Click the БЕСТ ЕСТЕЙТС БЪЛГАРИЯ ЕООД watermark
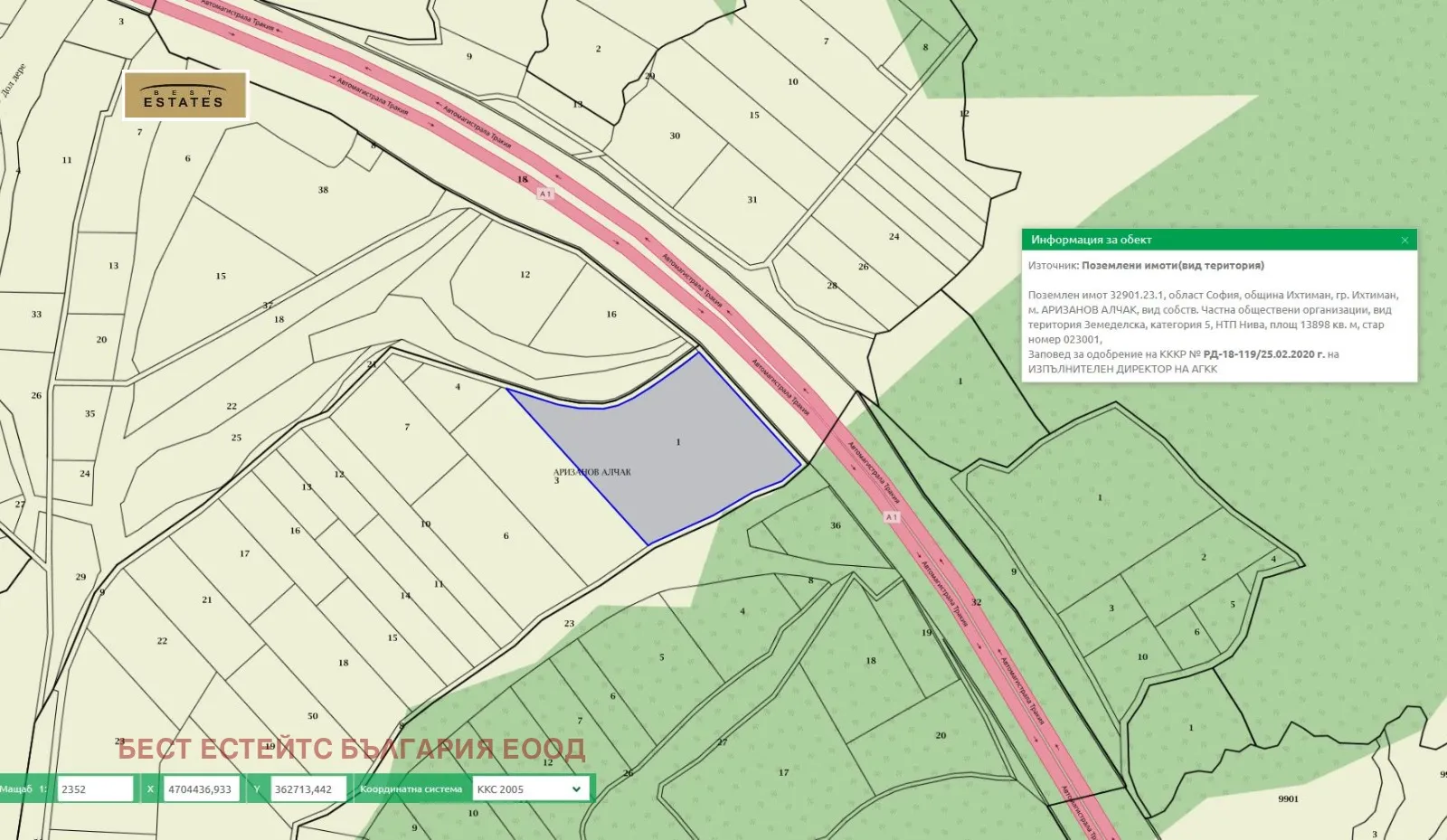Image resolution: width=1447 pixels, height=840 pixels. point(351,749)
